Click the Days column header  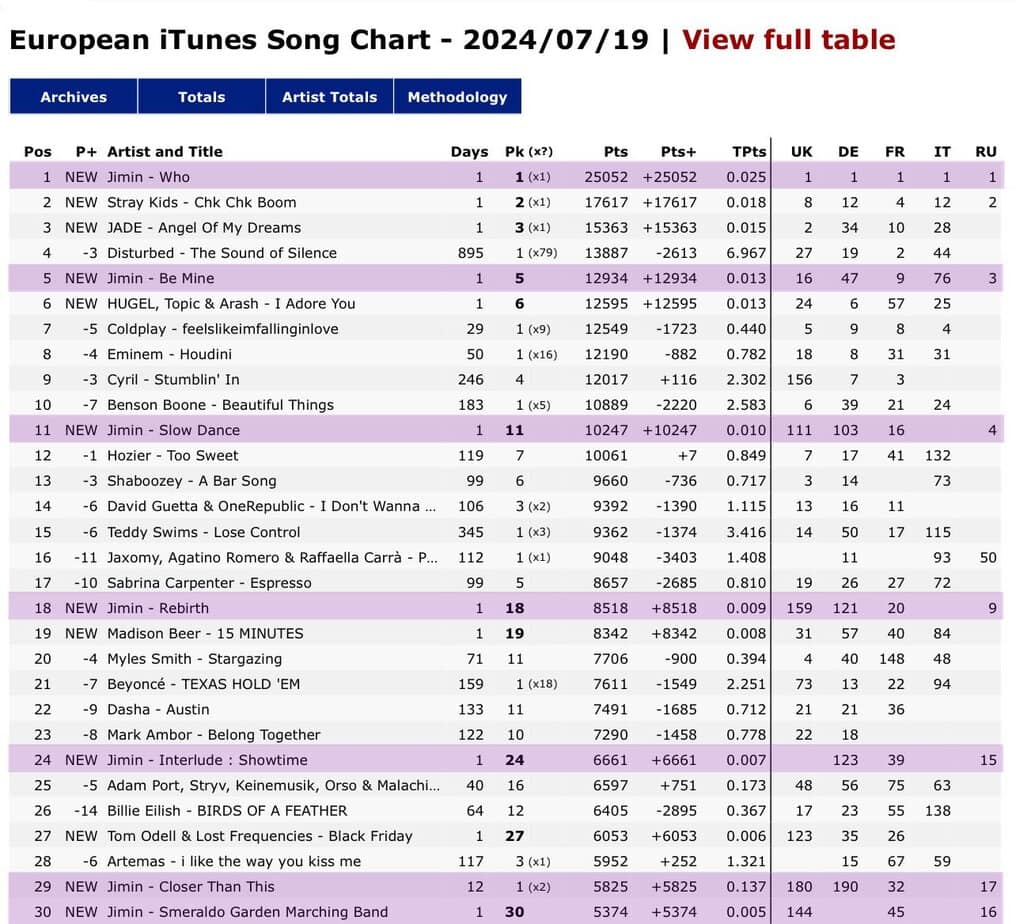[469, 152]
